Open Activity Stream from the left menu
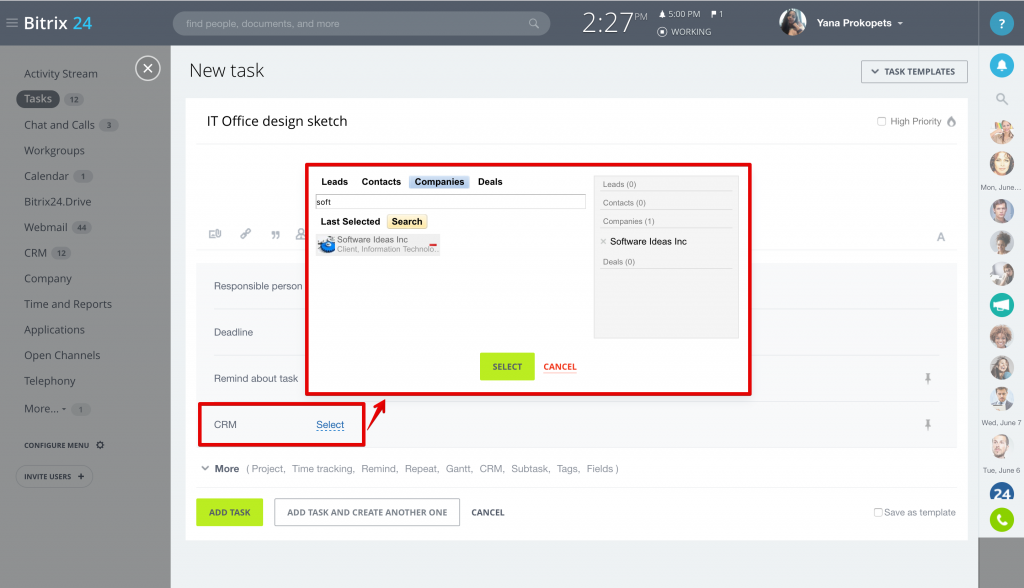Viewport: 1024px width, 588px height. (x=61, y=74)
